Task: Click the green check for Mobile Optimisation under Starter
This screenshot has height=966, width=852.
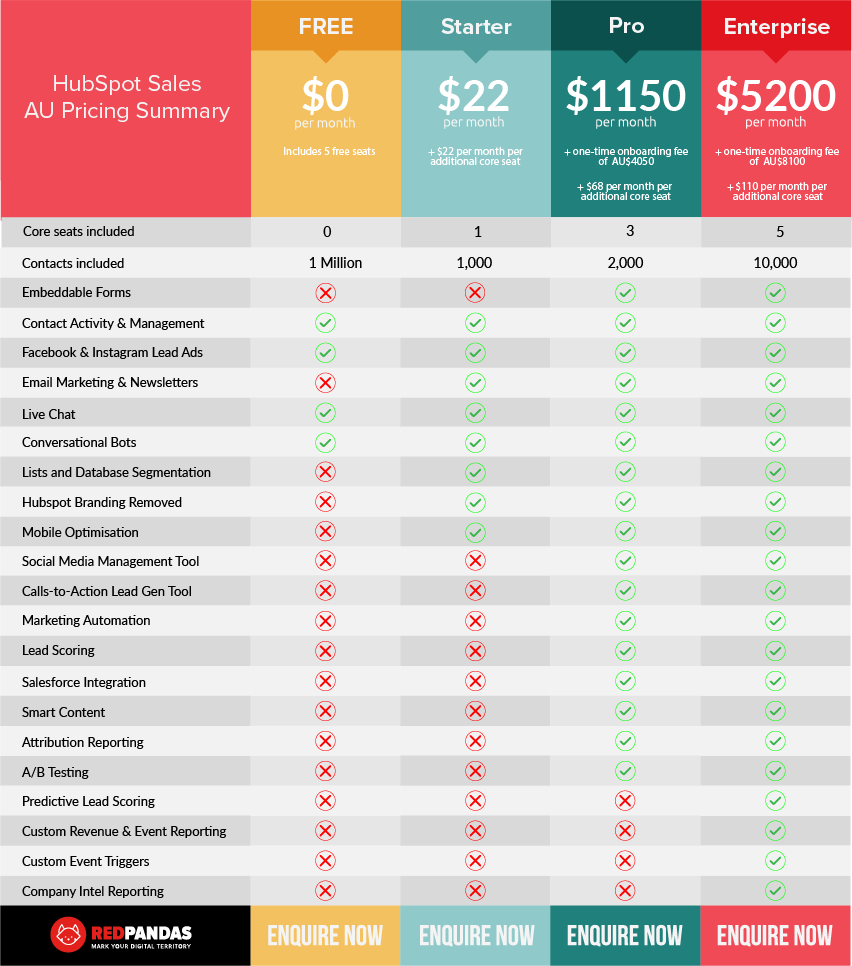Action: 475,532
